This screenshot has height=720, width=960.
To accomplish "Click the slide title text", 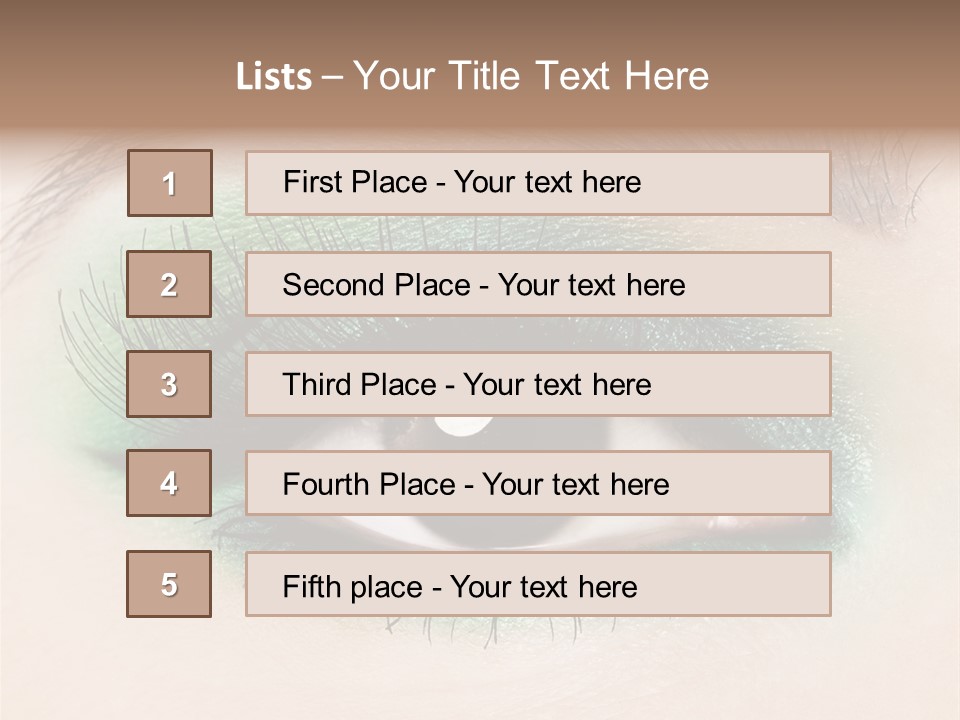I will (473, 76).
